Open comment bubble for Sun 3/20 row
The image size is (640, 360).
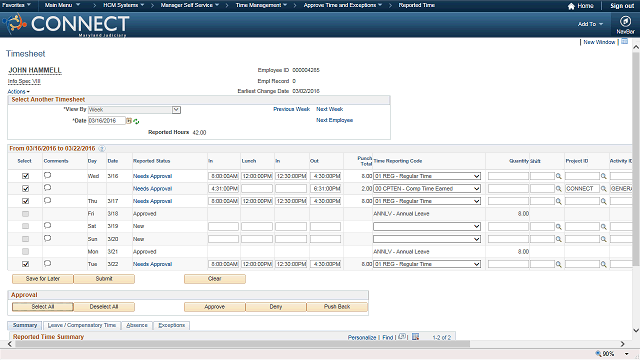(47, 238)
